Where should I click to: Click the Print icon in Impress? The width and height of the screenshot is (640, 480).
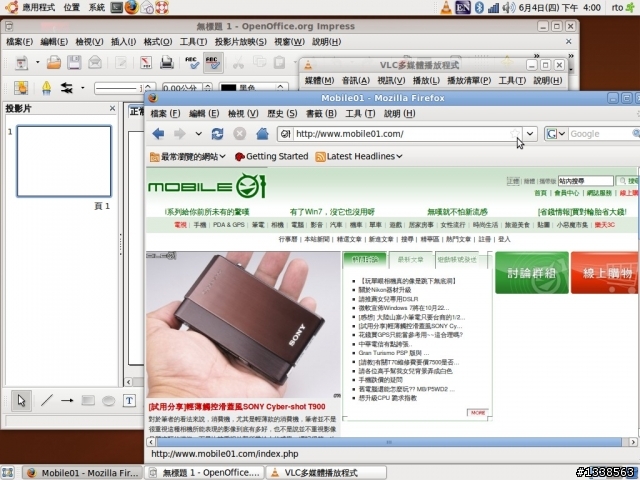[167, 63]
